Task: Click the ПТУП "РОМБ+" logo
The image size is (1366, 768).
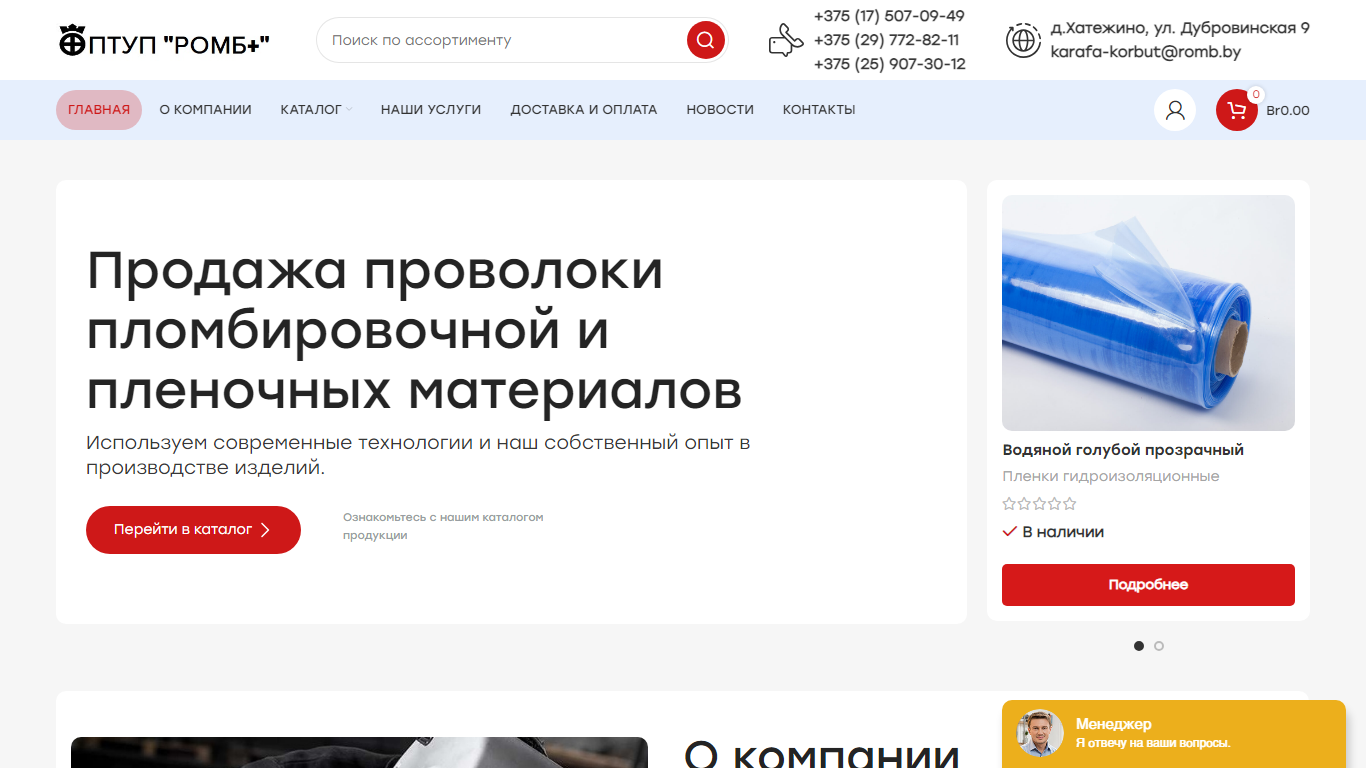Action: [165, 42]
